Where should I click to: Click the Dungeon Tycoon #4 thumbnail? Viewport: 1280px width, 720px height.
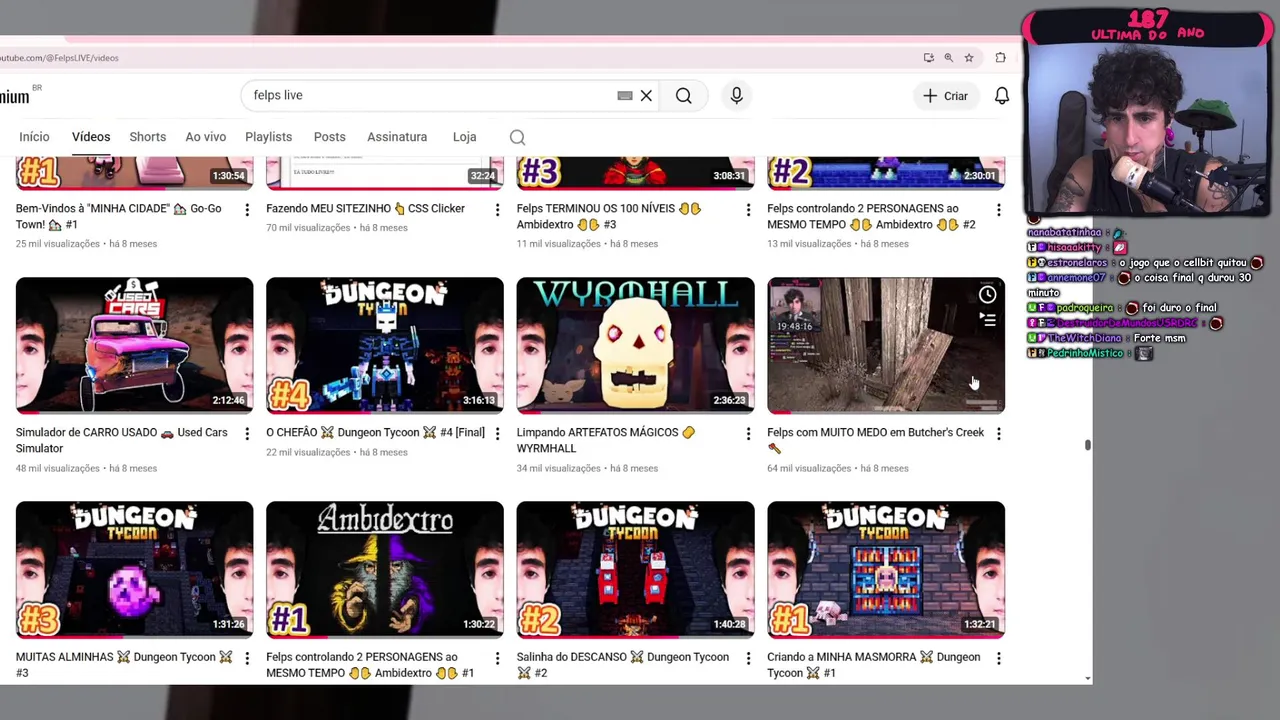point(385,345)
